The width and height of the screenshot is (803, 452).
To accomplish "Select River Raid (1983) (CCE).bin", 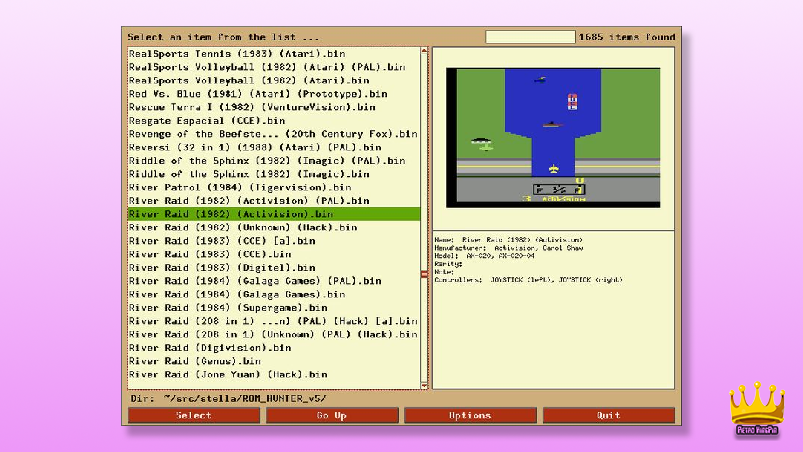I will [274, 254].
